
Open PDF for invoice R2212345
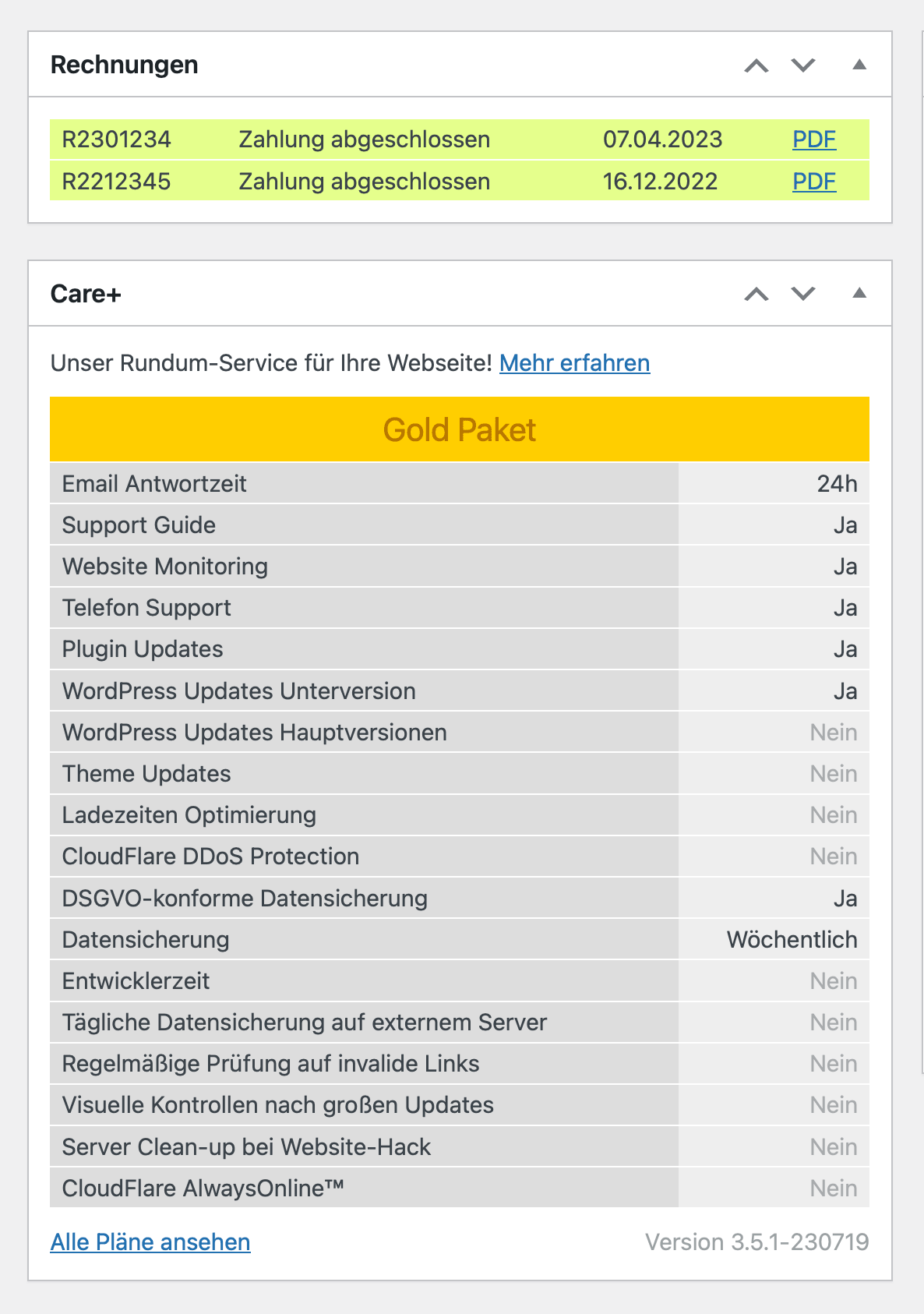pyautogui.click(x=813, y=182)
